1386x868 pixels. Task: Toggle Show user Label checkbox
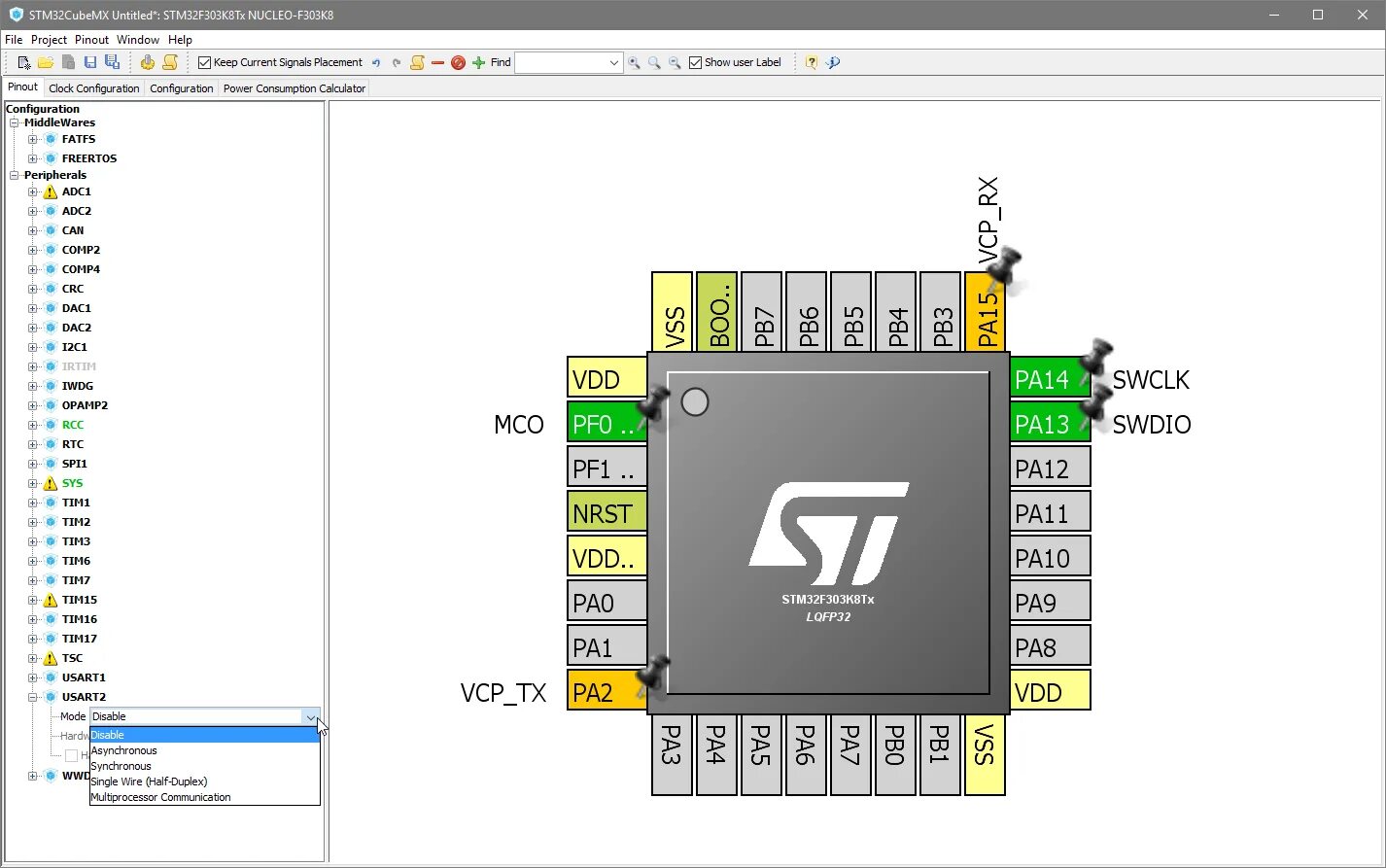point(695,62)
